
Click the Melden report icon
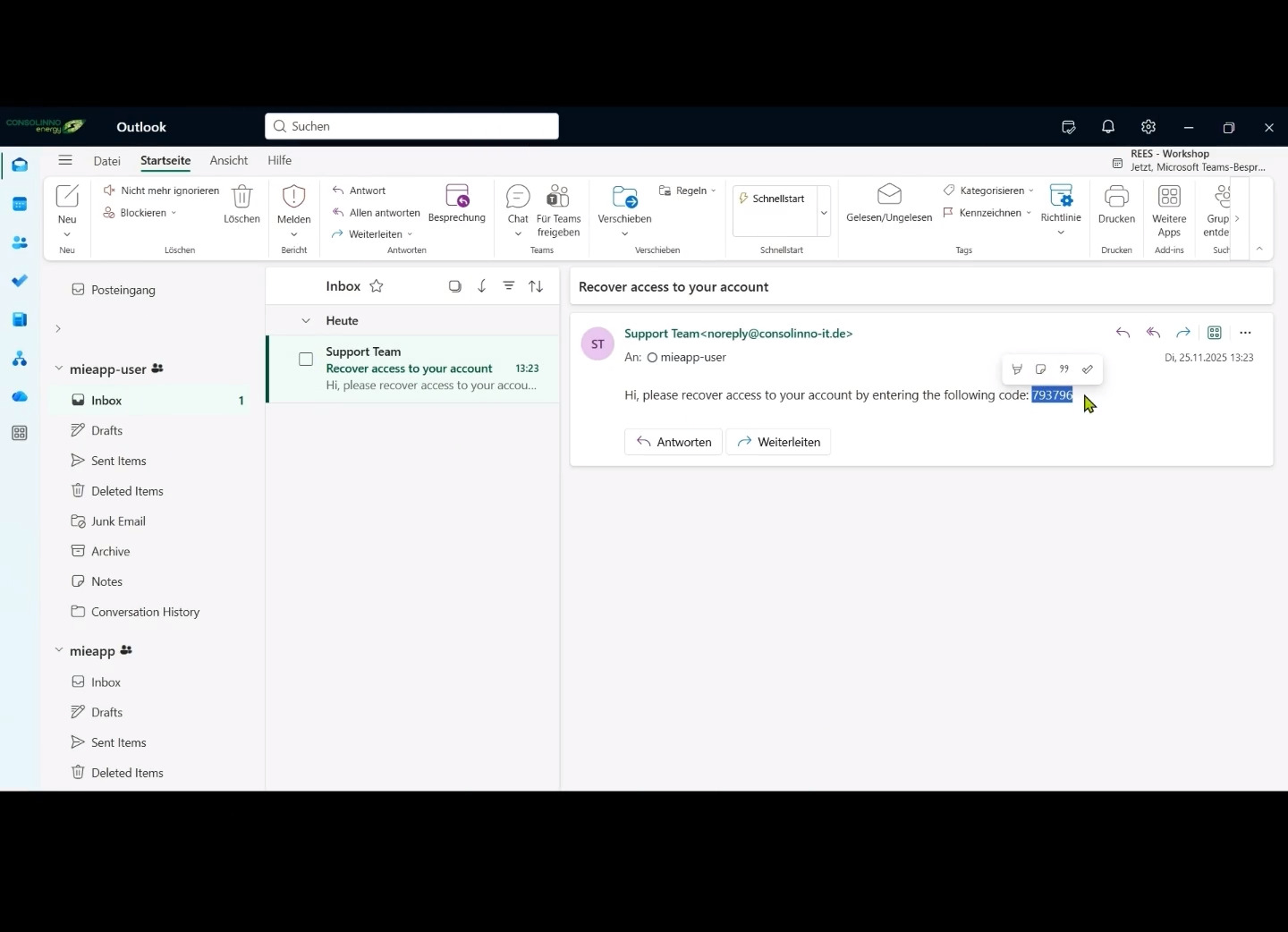[x=294, y=197]
